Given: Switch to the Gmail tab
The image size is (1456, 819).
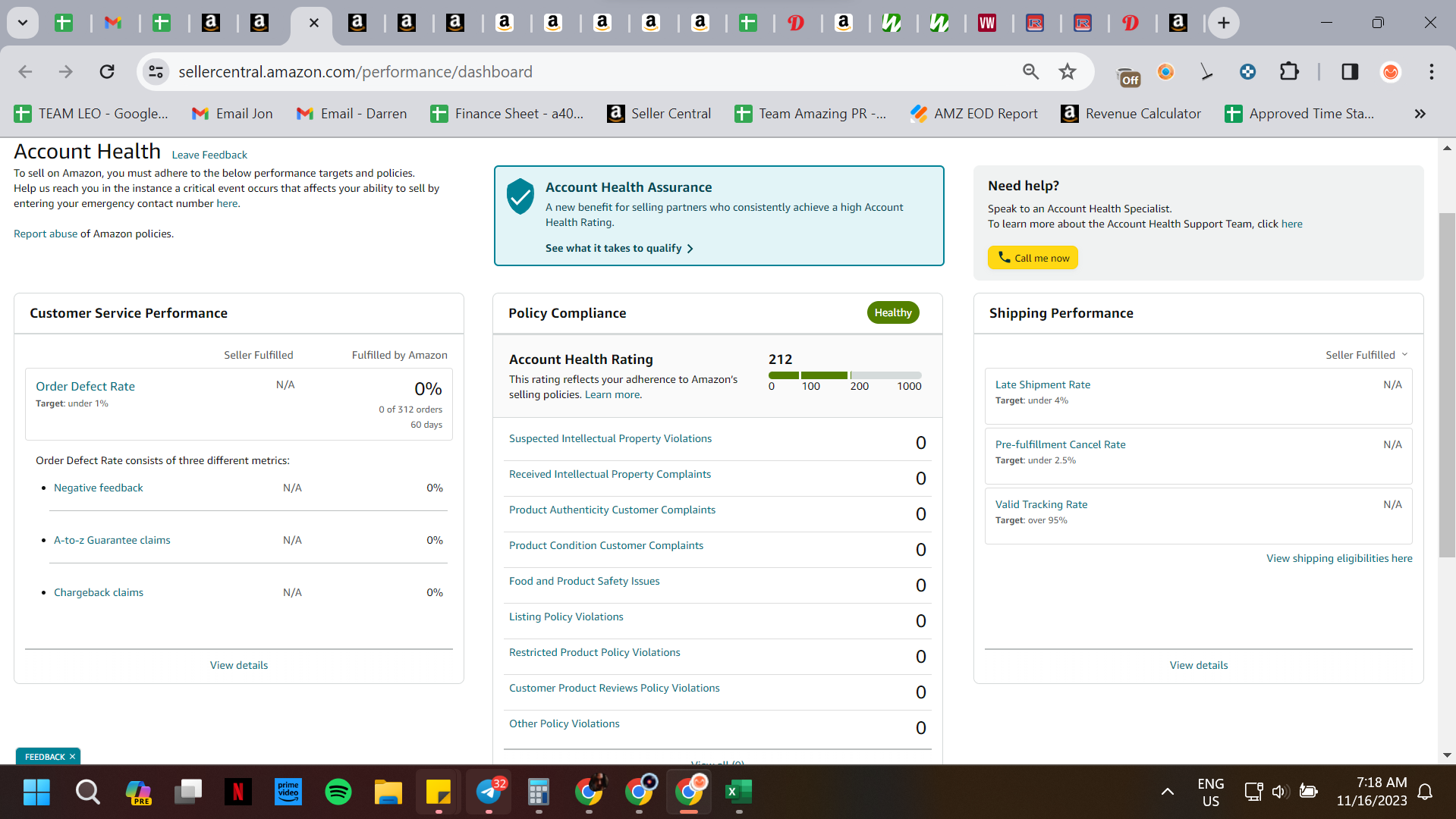Looking at the screenshot, I should 113,23.
